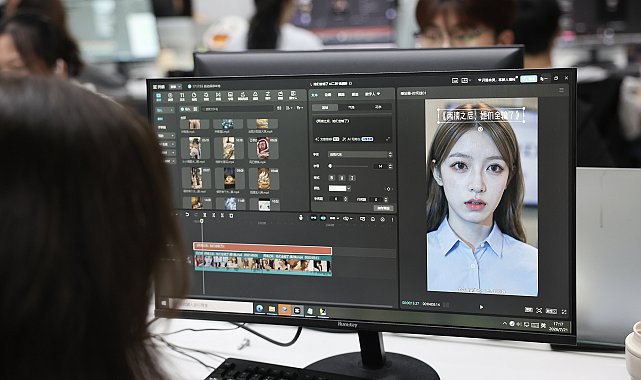Click the Split clip tool above the timeline
Image resolution: width=641 pixels, height=380 pixels.
205,215
